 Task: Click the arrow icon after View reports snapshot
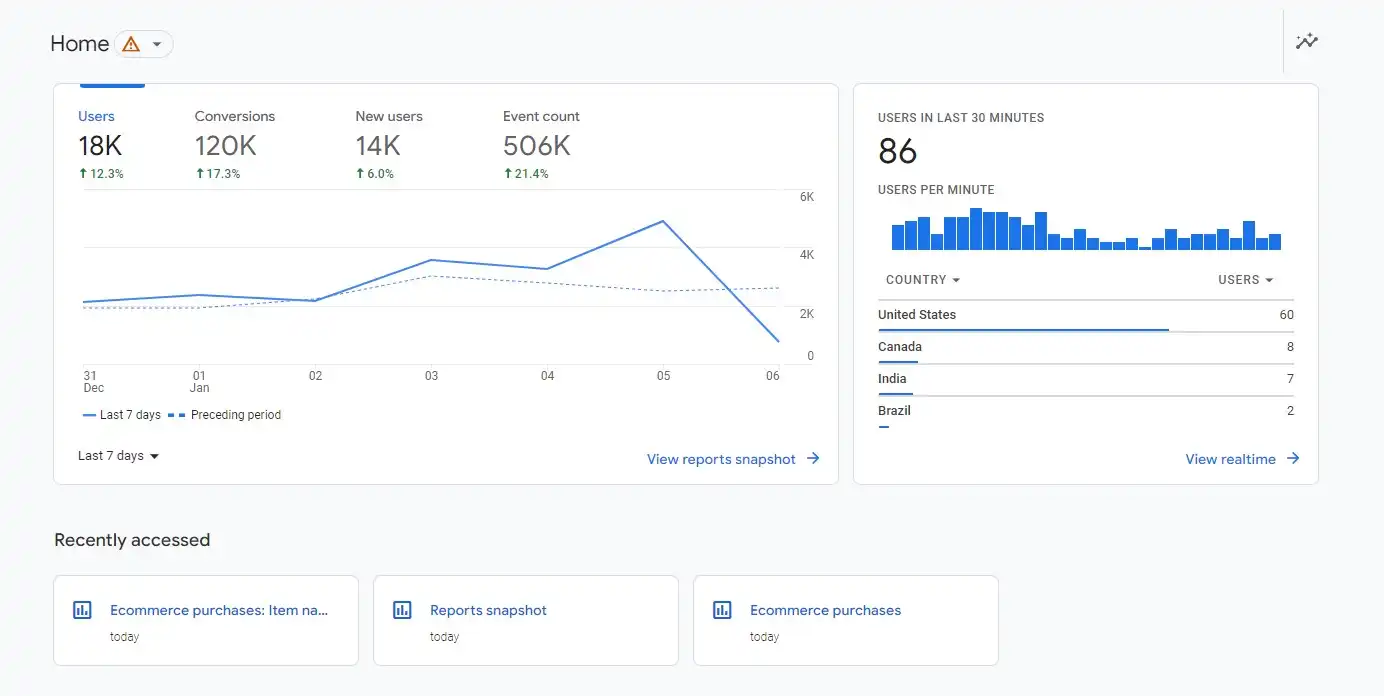[813, 459]
